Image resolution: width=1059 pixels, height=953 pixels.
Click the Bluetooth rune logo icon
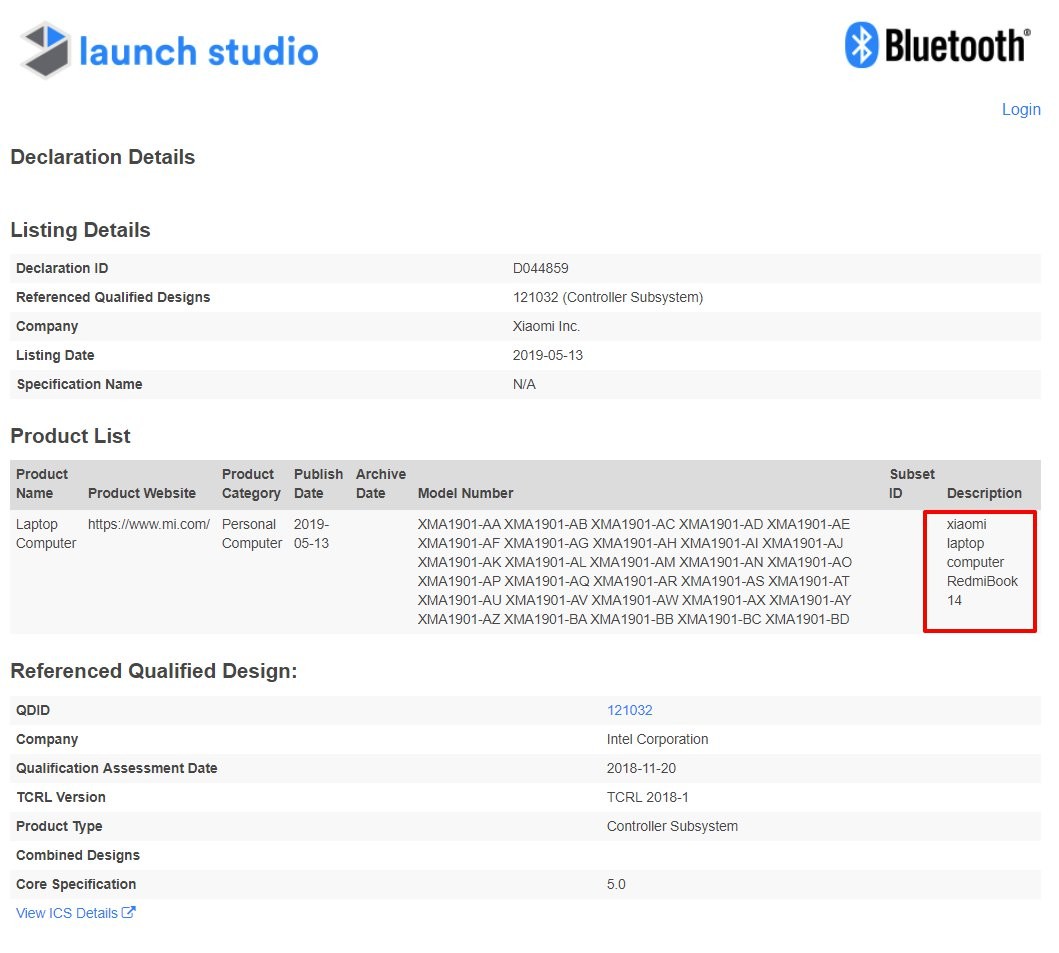pyautogui.click(x=861, y=45)
